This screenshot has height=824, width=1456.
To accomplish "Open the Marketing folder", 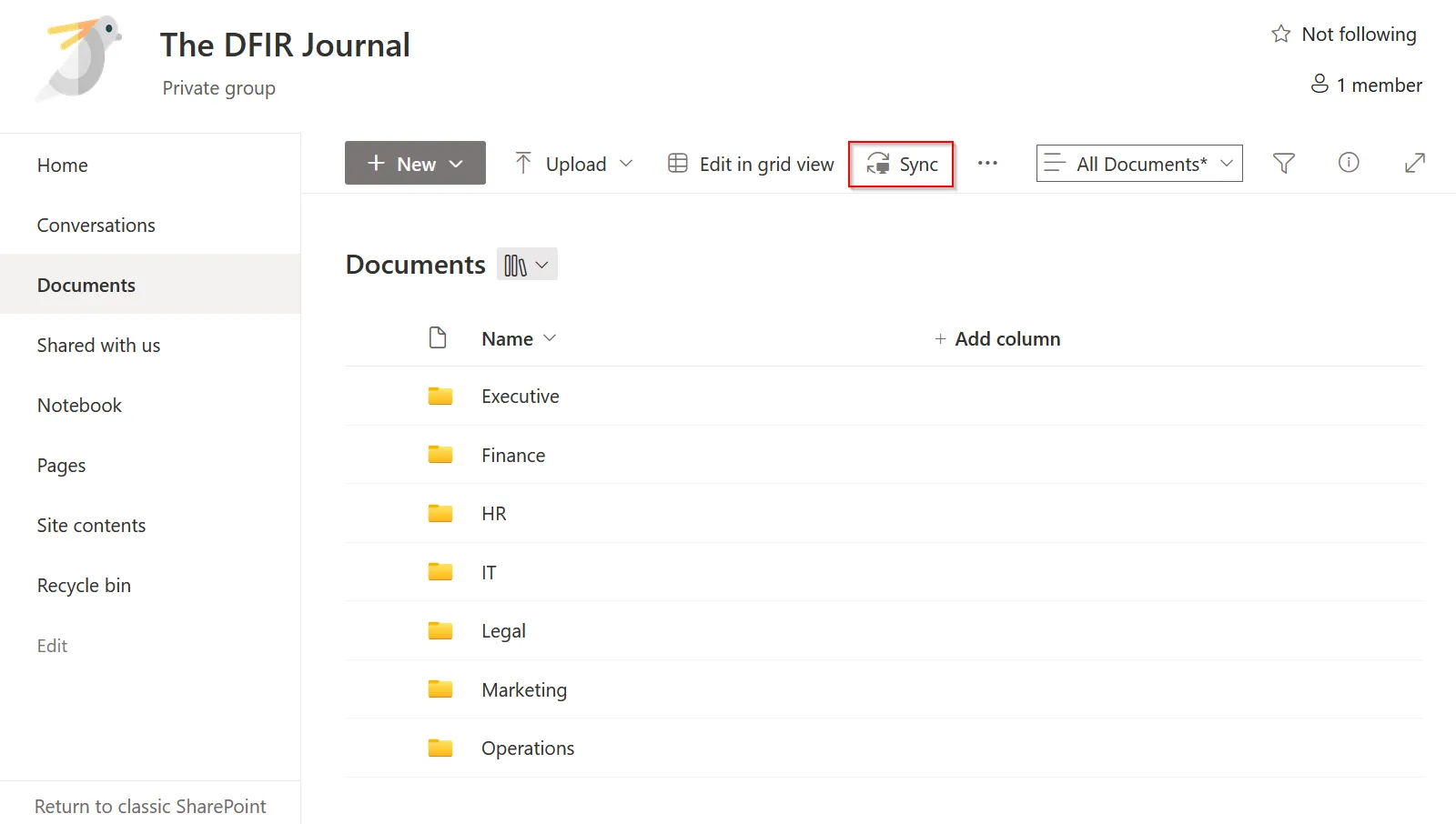I will click(524, 689).
